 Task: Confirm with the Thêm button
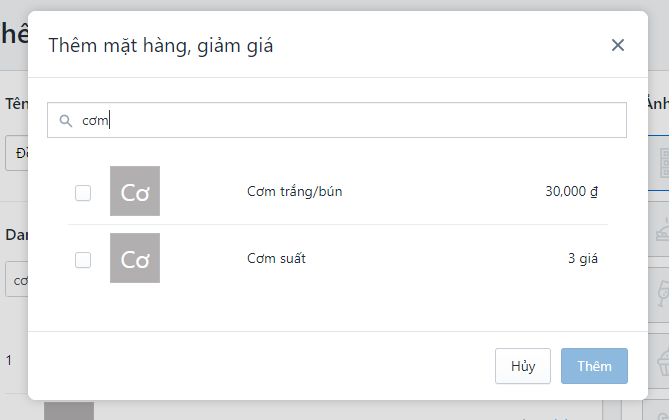594,366
